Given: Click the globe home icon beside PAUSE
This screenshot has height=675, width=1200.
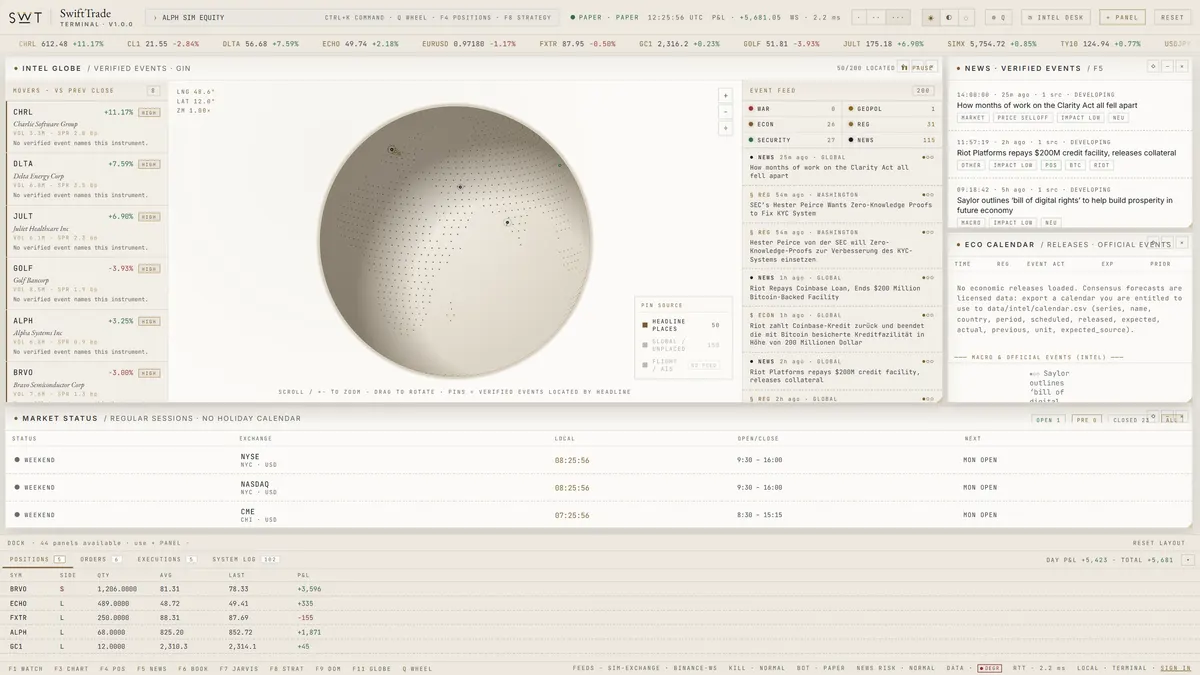Looking at the screenshot, I should 904,68.
